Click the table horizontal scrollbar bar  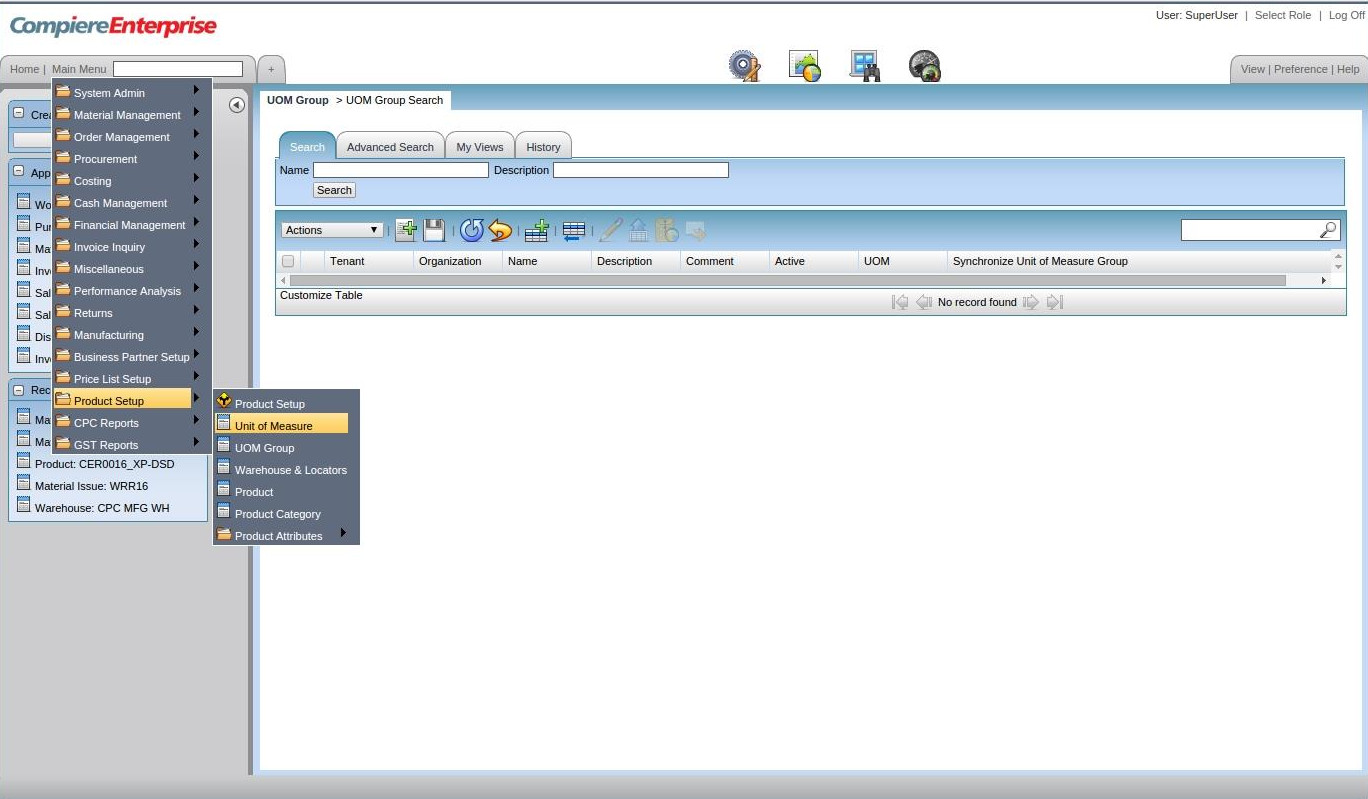[787, 280]
